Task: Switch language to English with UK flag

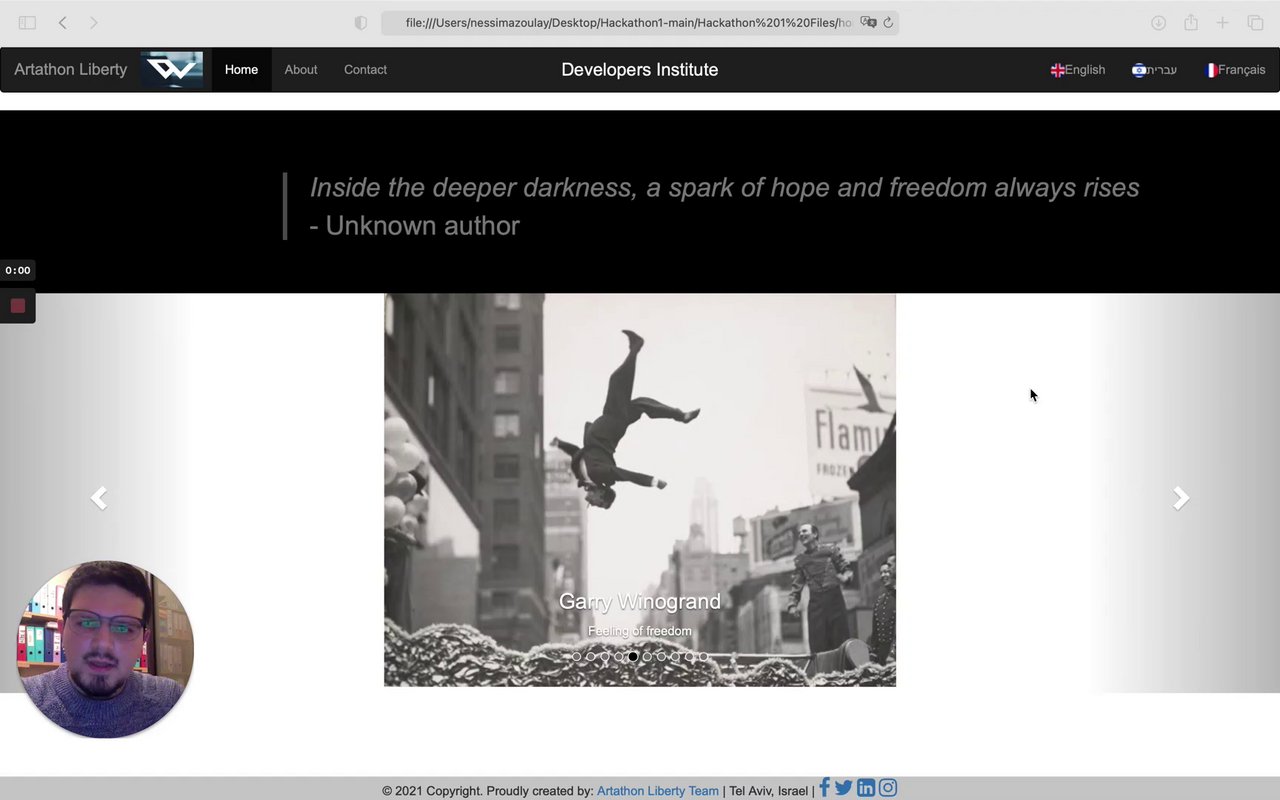Action: pos(1078,69)
